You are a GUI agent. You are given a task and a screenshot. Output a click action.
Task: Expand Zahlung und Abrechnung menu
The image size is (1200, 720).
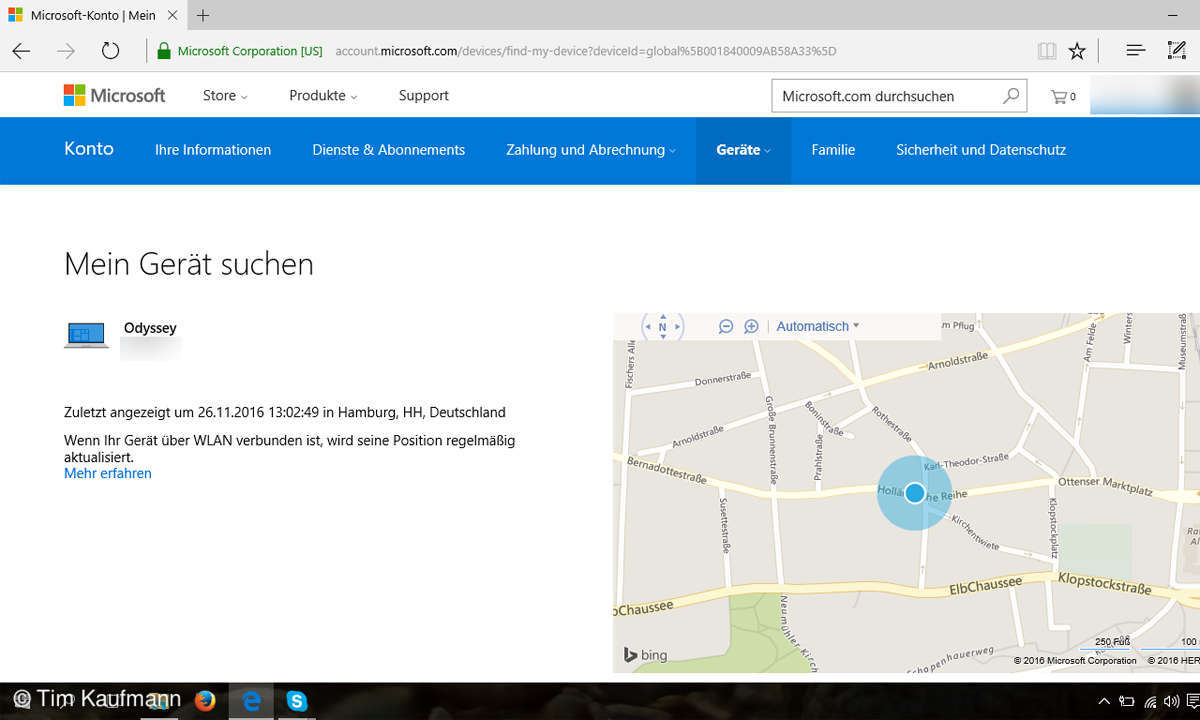point(591,150)
